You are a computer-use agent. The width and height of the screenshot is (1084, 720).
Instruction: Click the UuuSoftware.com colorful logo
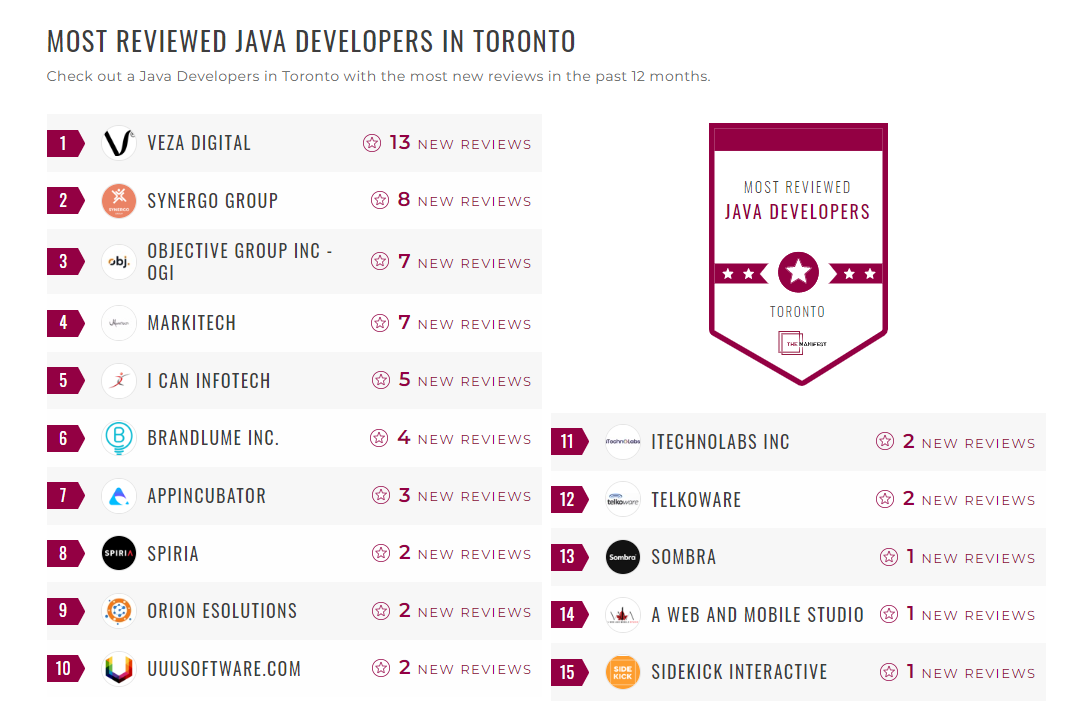(x=118, y=668)
